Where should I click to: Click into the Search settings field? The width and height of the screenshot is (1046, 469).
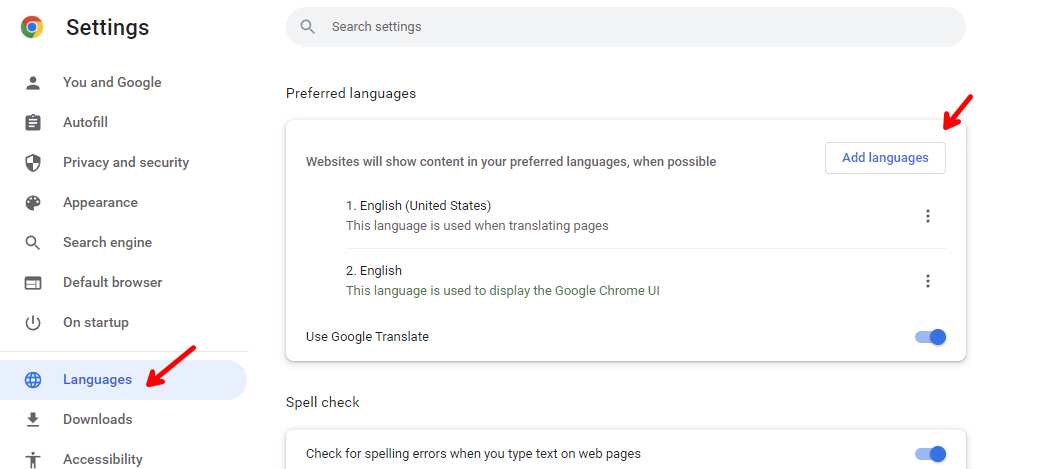626,27
